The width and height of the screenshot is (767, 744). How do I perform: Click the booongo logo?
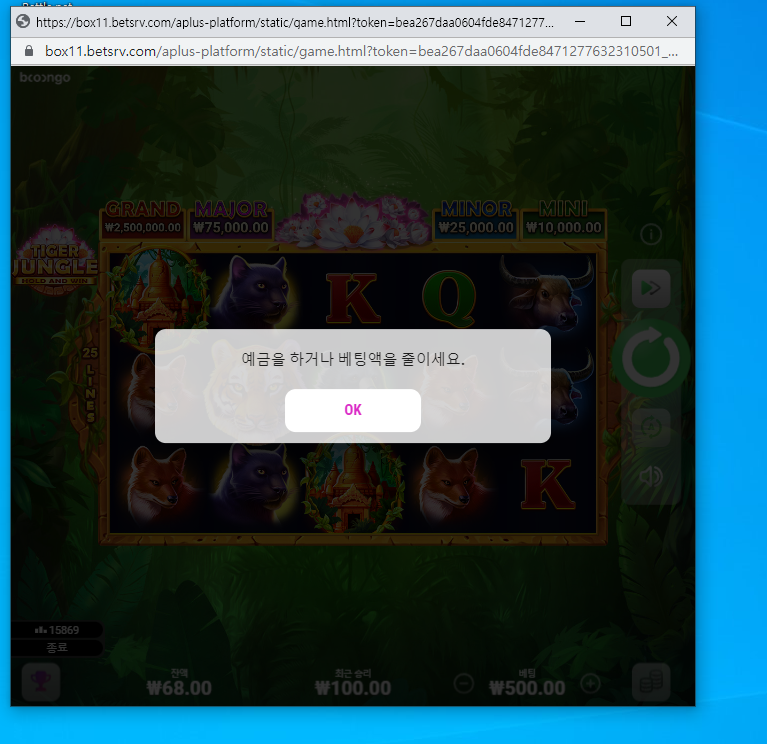[x=45, y=77]
